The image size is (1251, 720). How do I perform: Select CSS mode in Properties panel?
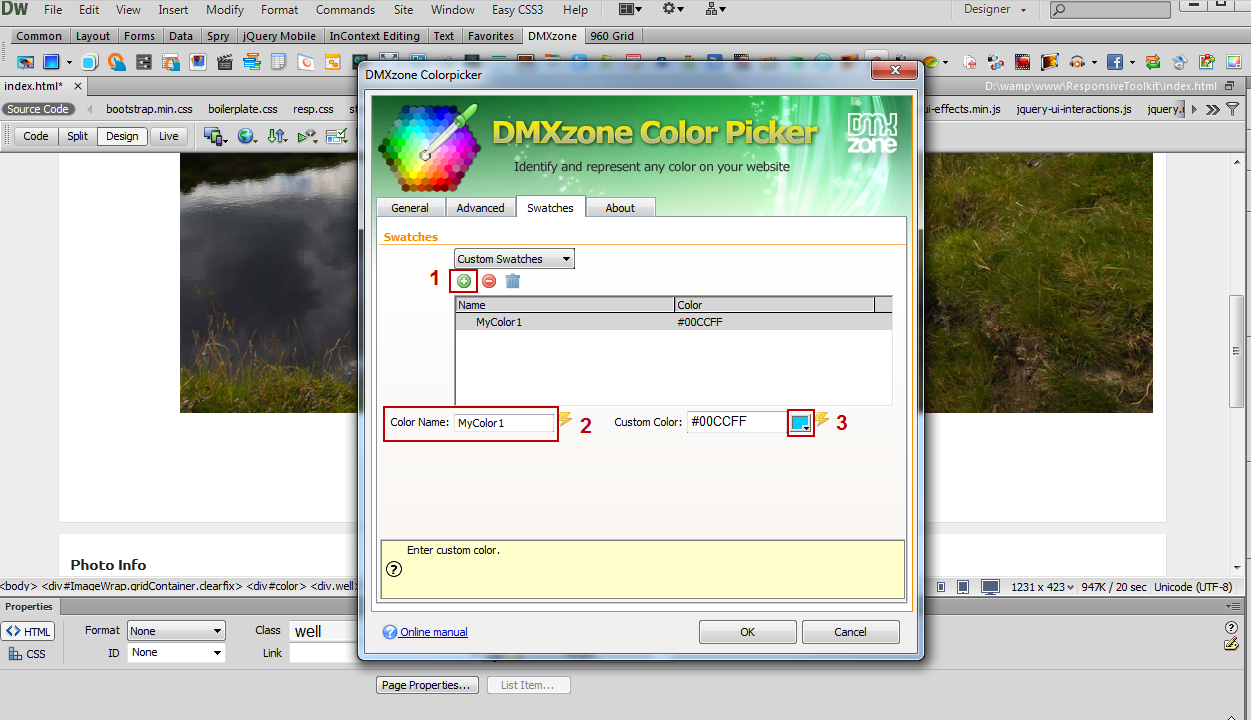28,654
